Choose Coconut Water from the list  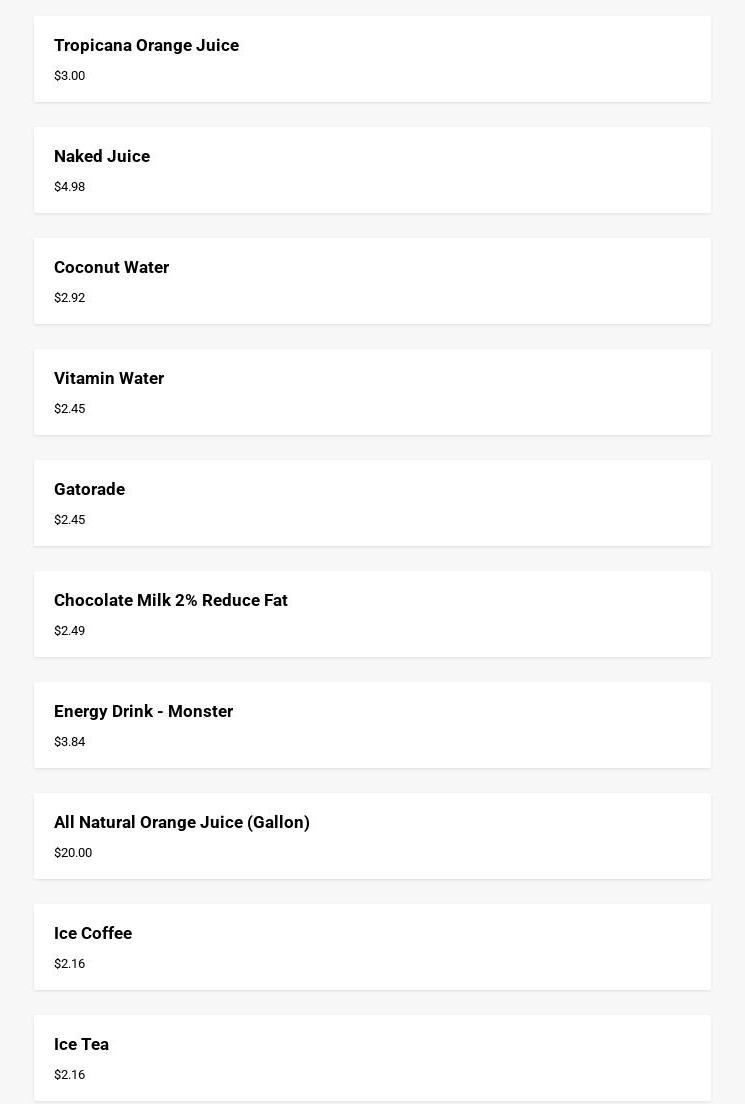(x=372, y=281)
